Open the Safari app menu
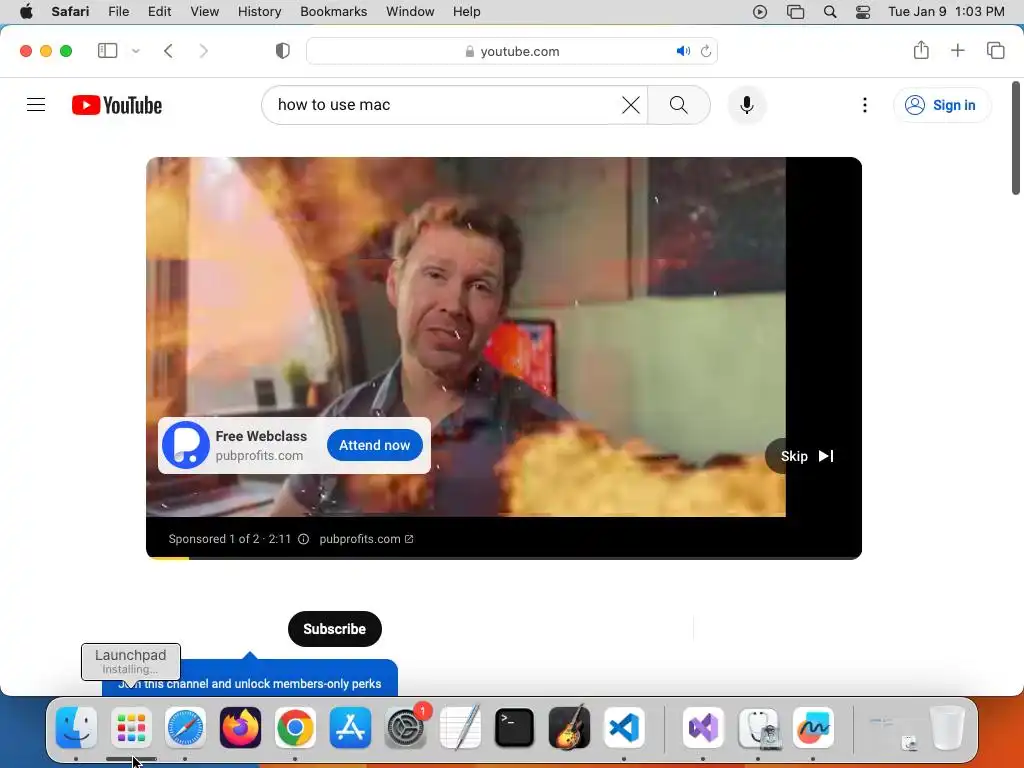Screen dimensions: 1024x768 pos(70,12)
